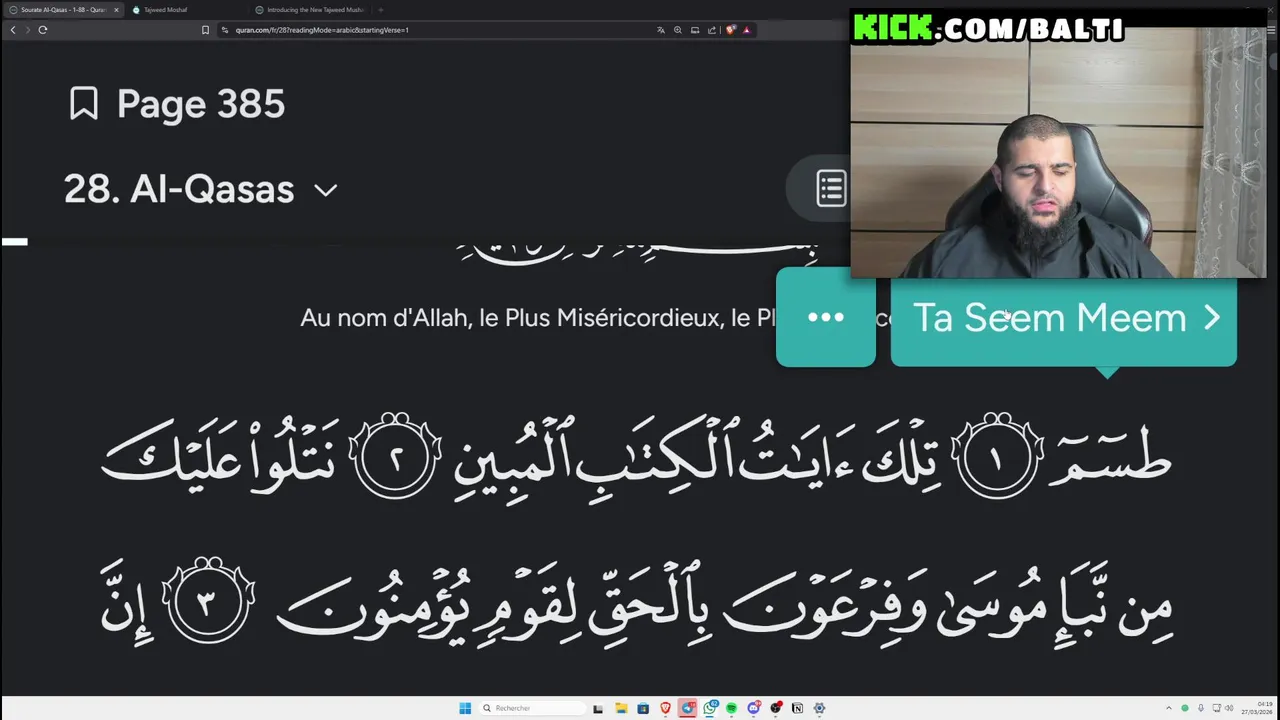This screenshot has width=1280, height=720.
Task: Switch to Introducing the New Tajweed Mushaf tab
Action: pos(312,10)
